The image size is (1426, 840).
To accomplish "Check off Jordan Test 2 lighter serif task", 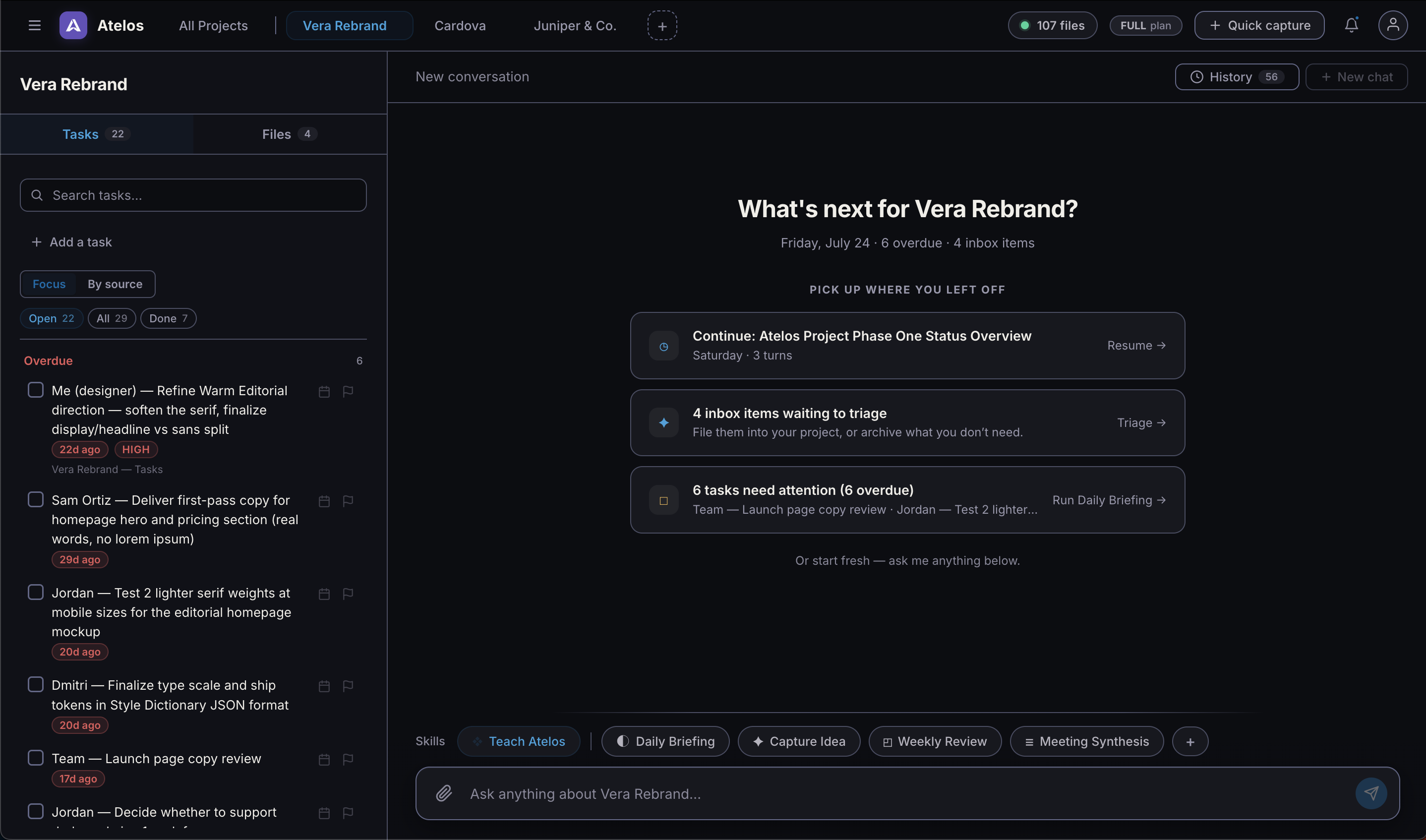I will (36, 592).
